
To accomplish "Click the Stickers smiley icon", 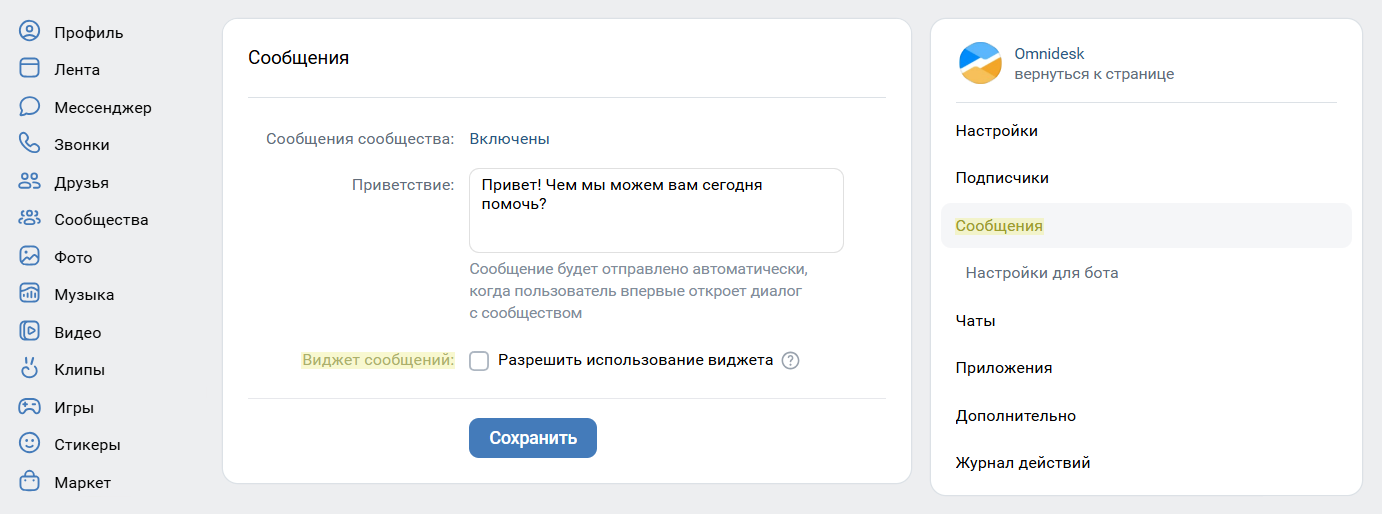I will tap(30, 444).
